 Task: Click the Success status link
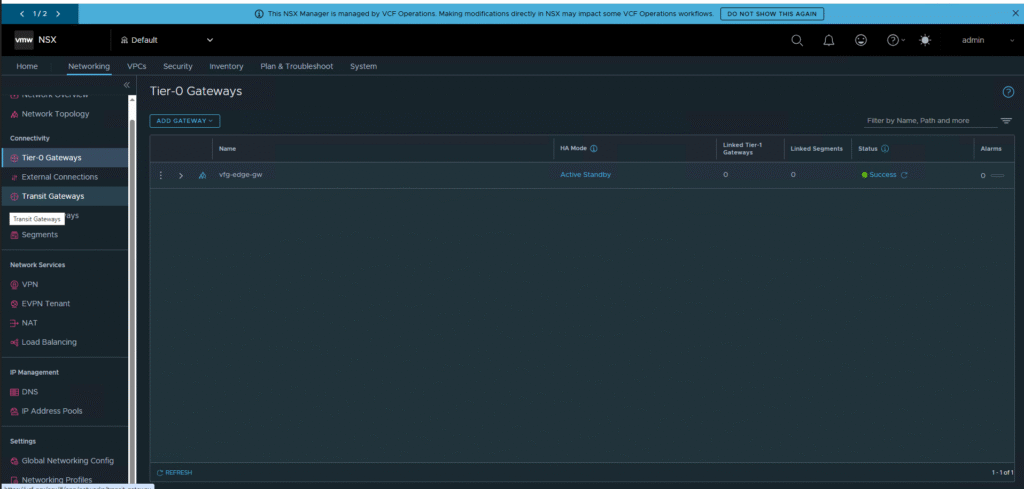click(882, 175)
